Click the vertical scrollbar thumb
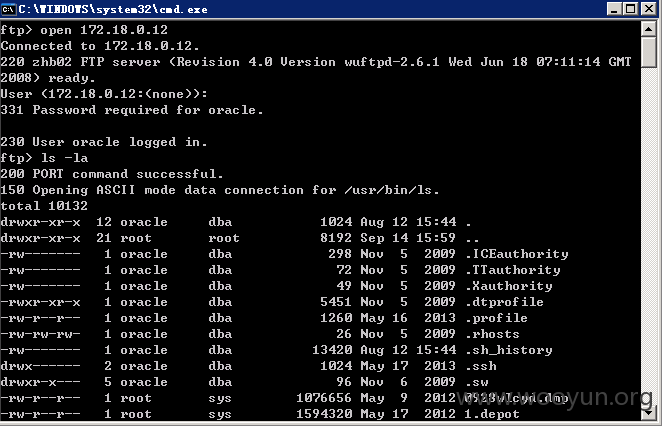Viewport: 662px width, 426px height. pos(648,52)
